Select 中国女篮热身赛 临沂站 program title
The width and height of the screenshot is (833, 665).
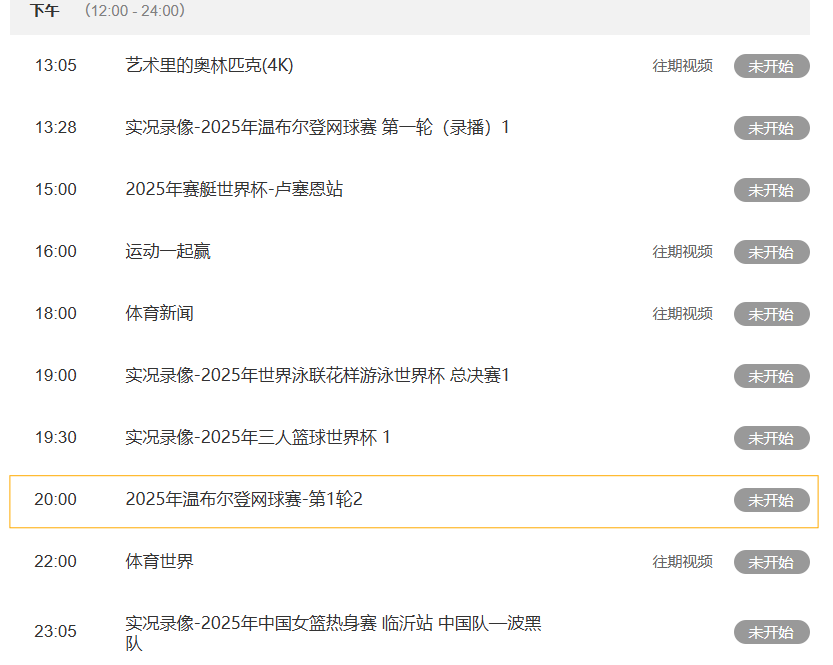[x=334, y=633]
